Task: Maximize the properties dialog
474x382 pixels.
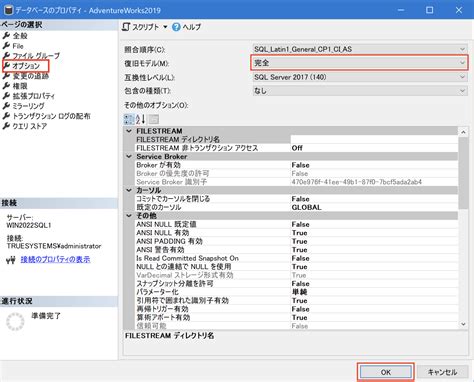Action: pos(430,10)
